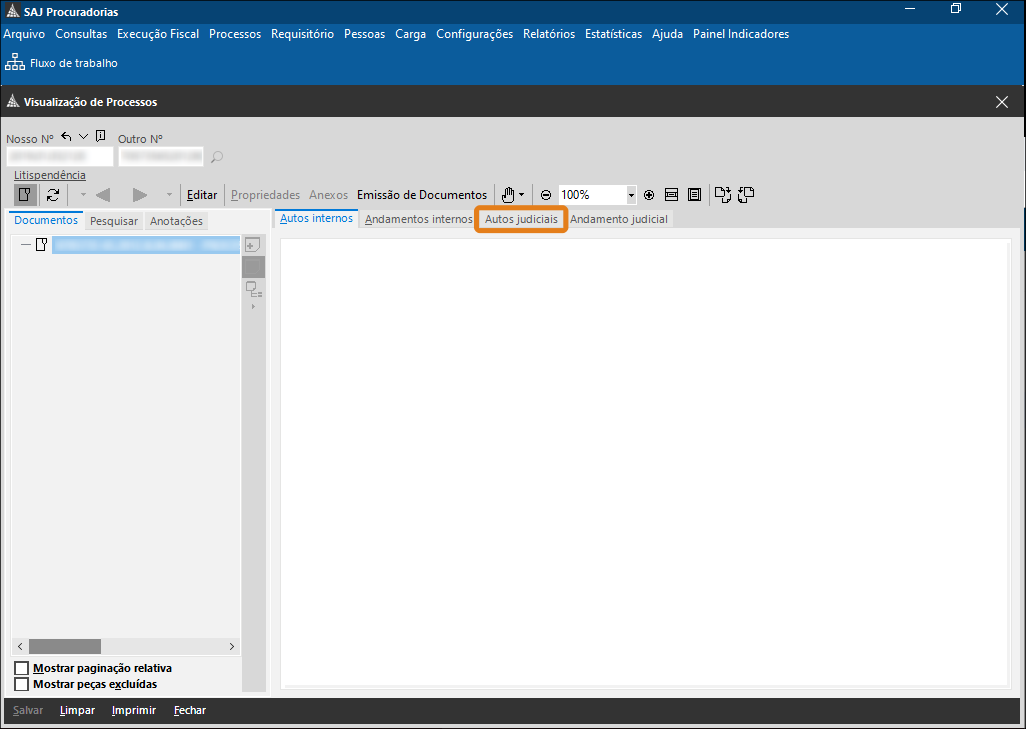Image resolution: width=1026 pixels, height=729 pixels.
Task: Select the hand pan tool
Action: click(508, 195)
